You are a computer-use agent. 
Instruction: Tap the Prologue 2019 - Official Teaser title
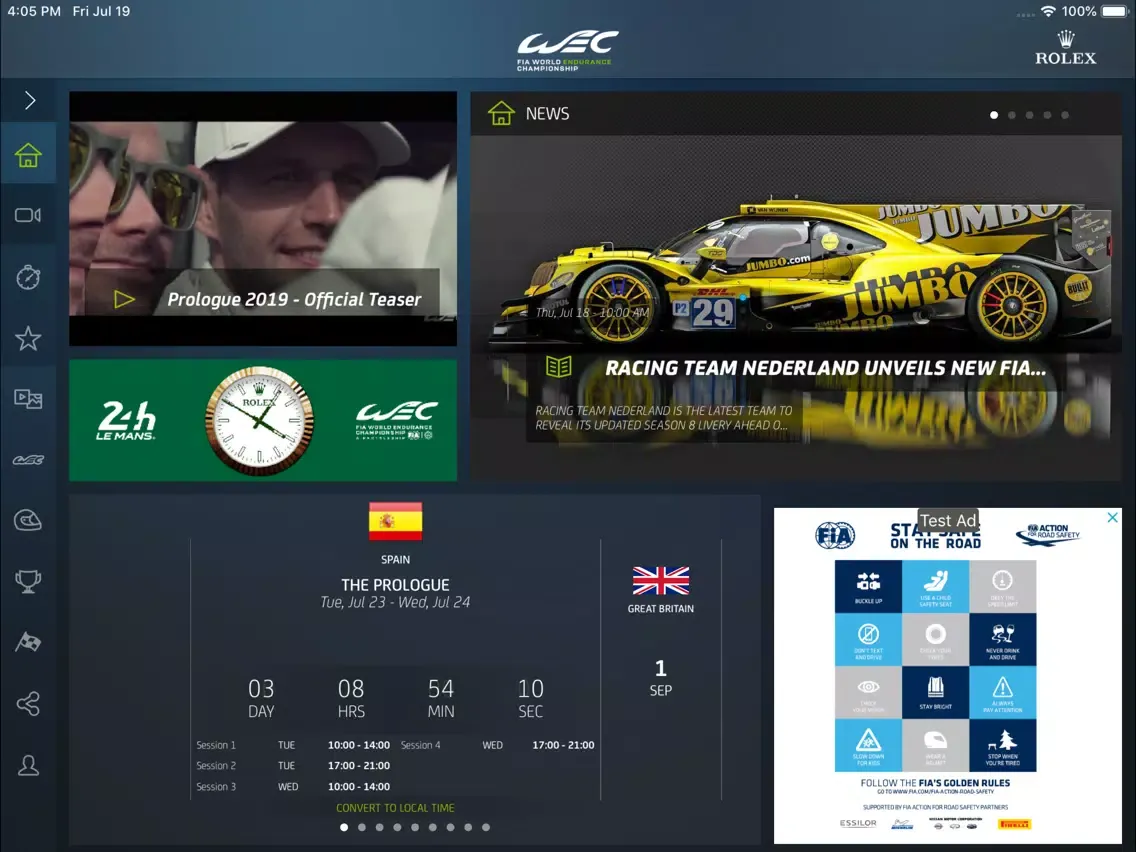294,299
